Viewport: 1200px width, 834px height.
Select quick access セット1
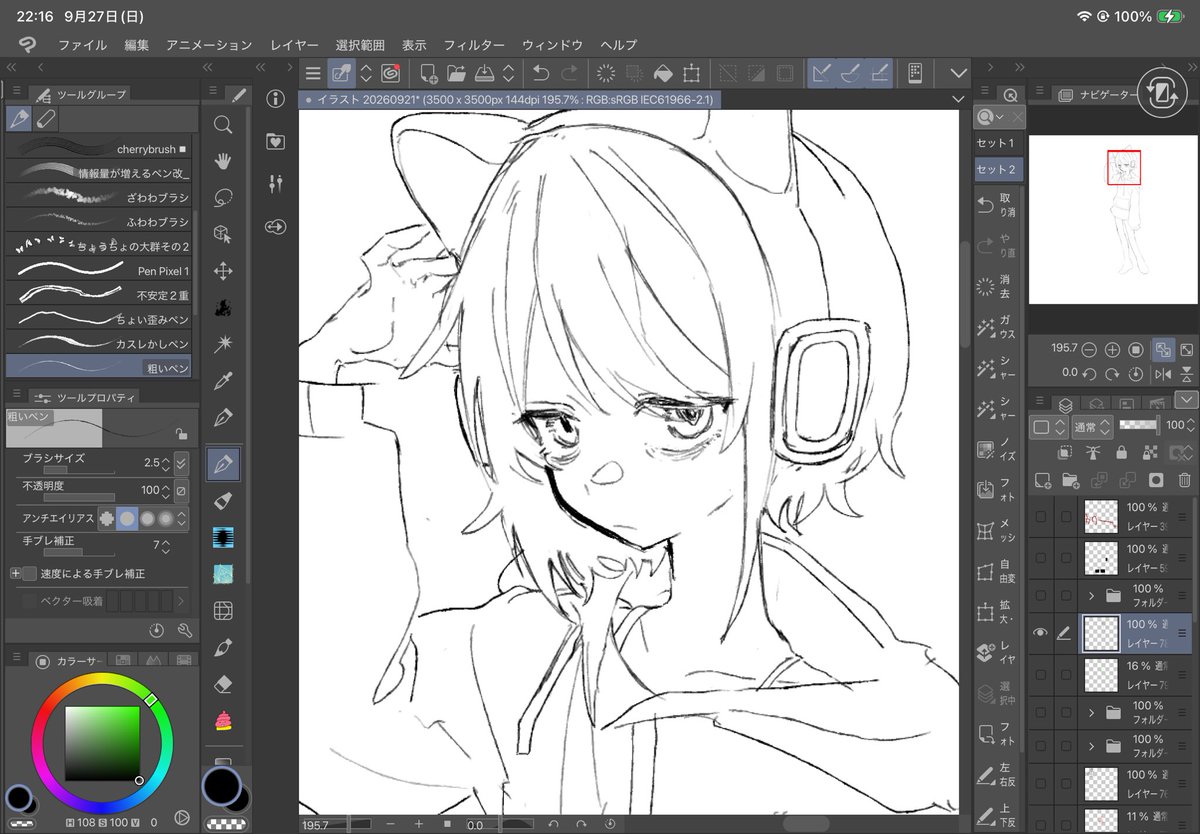pyautogui.click(x=996, y=143)
